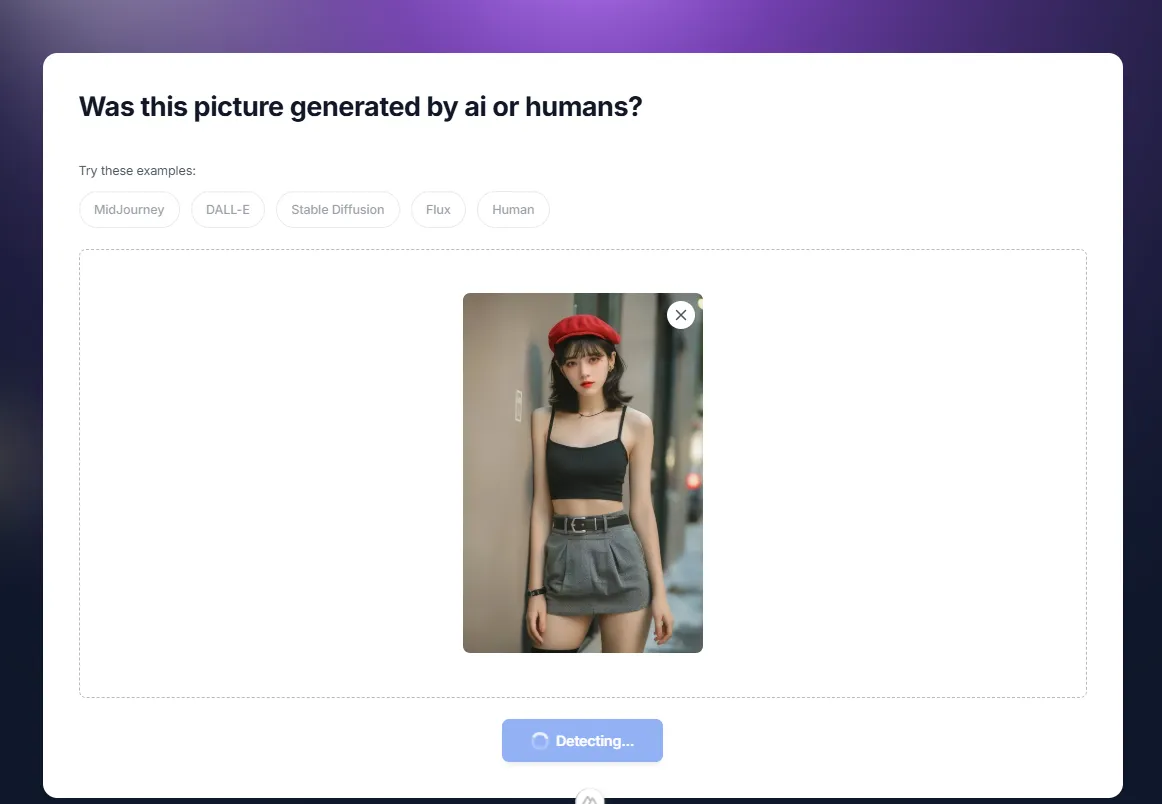Click the red beret in the uploaded photo
This screenshot has width=1162, height=804.
point(584,329)
